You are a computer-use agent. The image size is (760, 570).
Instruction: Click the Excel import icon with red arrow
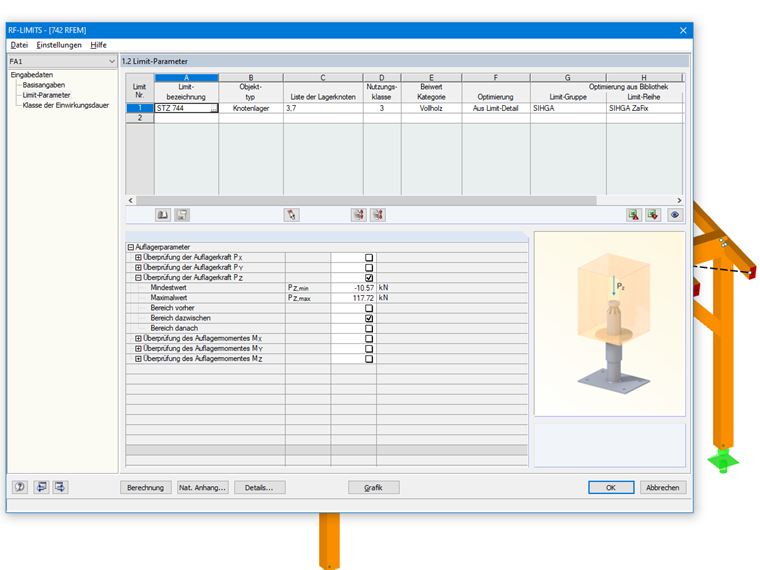(x=653, y=215)
